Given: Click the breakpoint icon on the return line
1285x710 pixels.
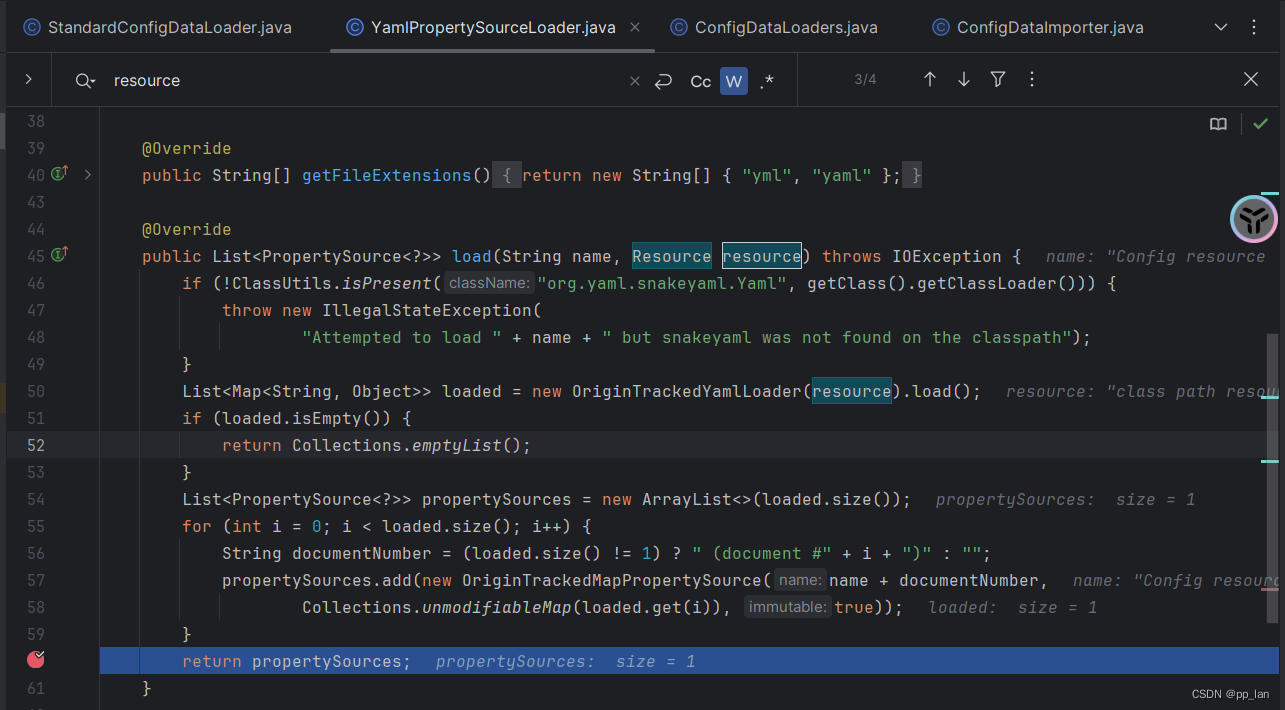Looking at the screenshot, I should point(36,660).
